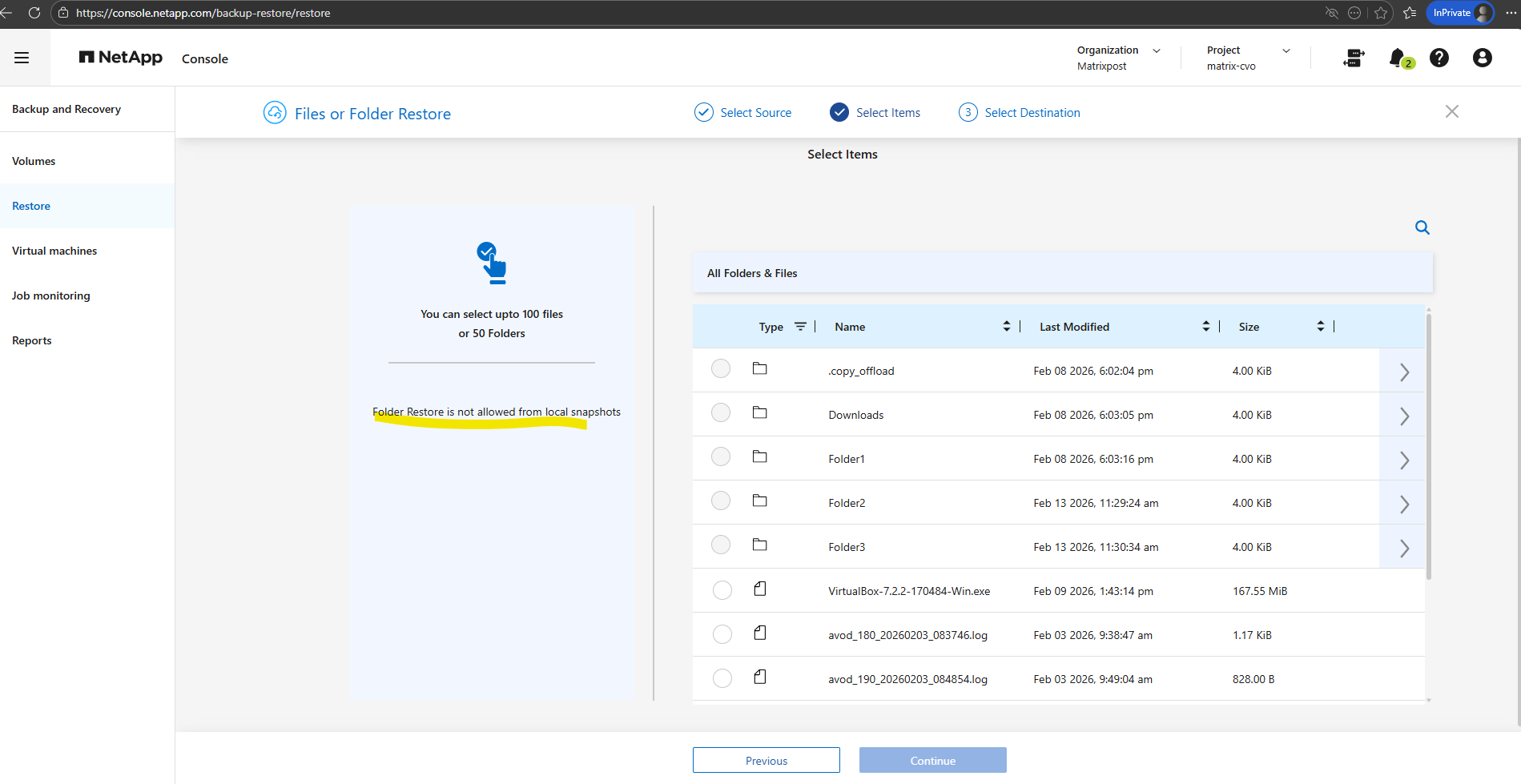Click the help question mark icon
Viewport: 1521px width, 784px height.
click(x=1439, y=58)
